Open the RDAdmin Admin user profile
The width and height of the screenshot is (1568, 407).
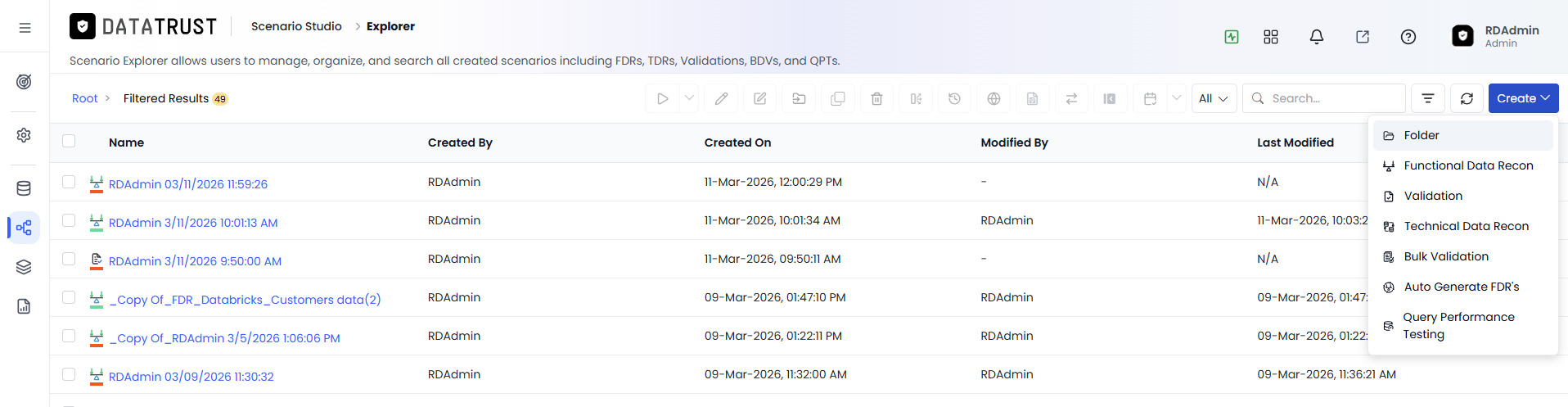tap(1496, 36)
